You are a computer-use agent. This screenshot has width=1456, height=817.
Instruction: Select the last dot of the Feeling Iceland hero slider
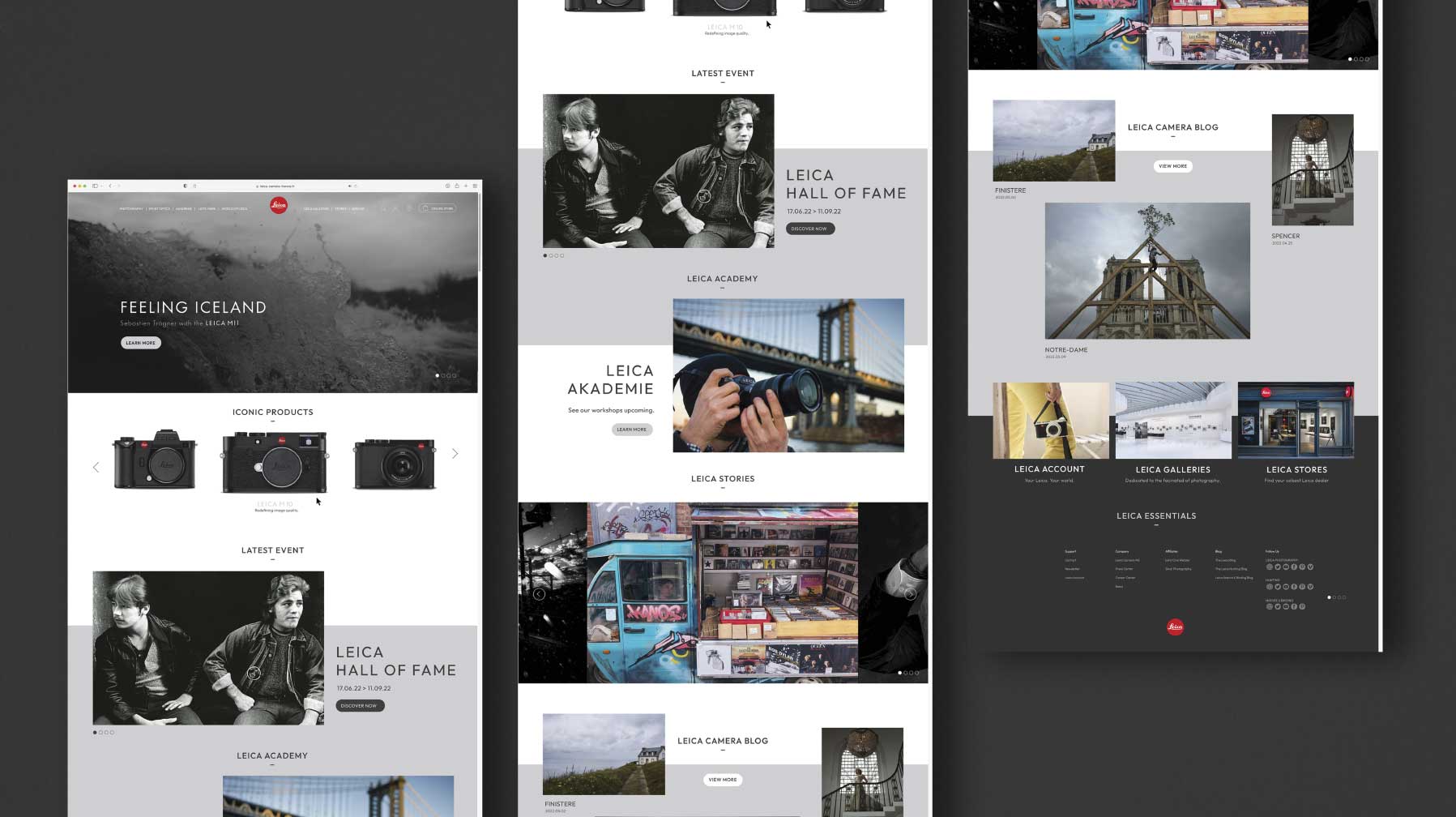pyautogui.click(x=455, y=375)
